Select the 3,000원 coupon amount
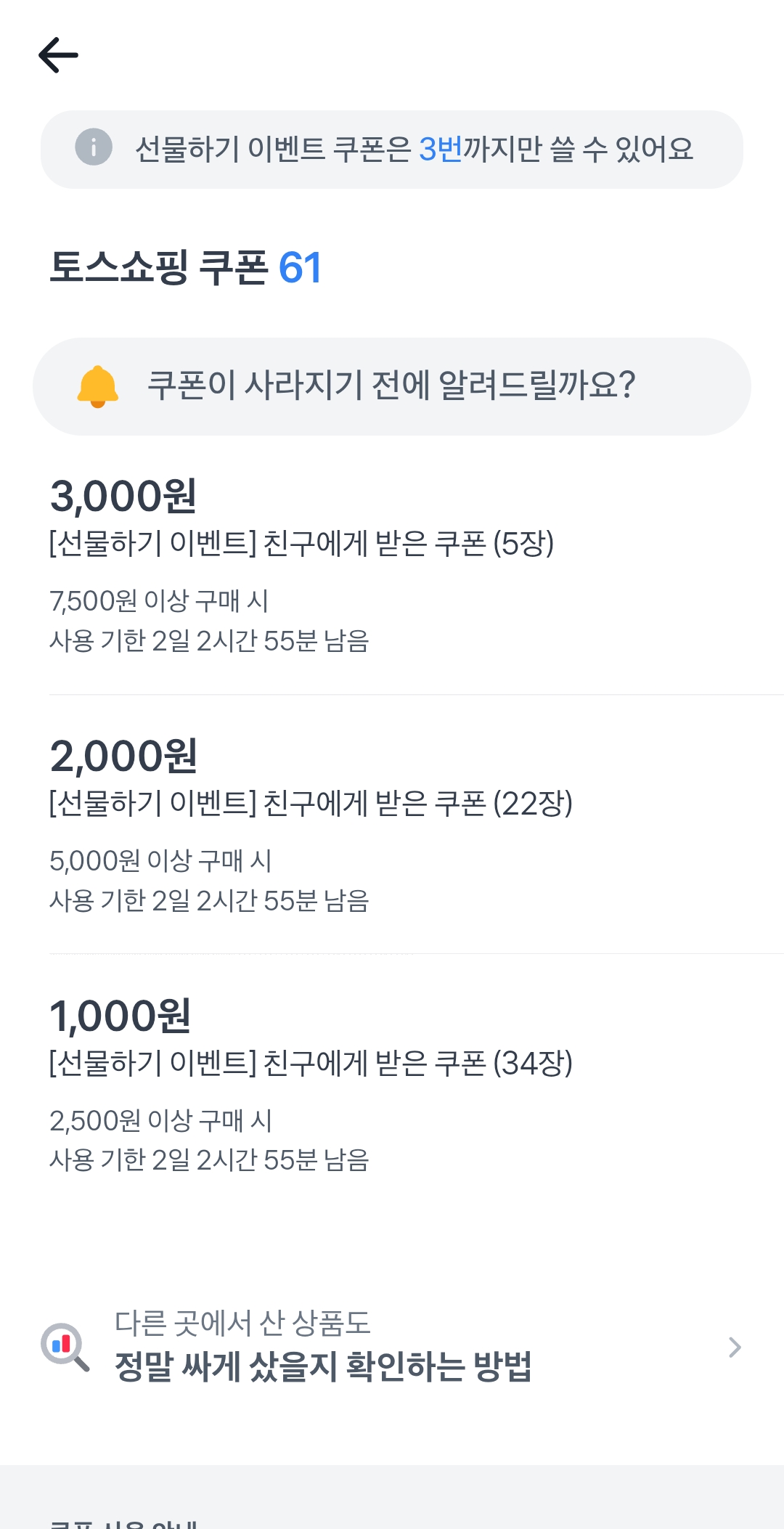Viewport: 784px width, 1529px height. (x=123, y=497)
